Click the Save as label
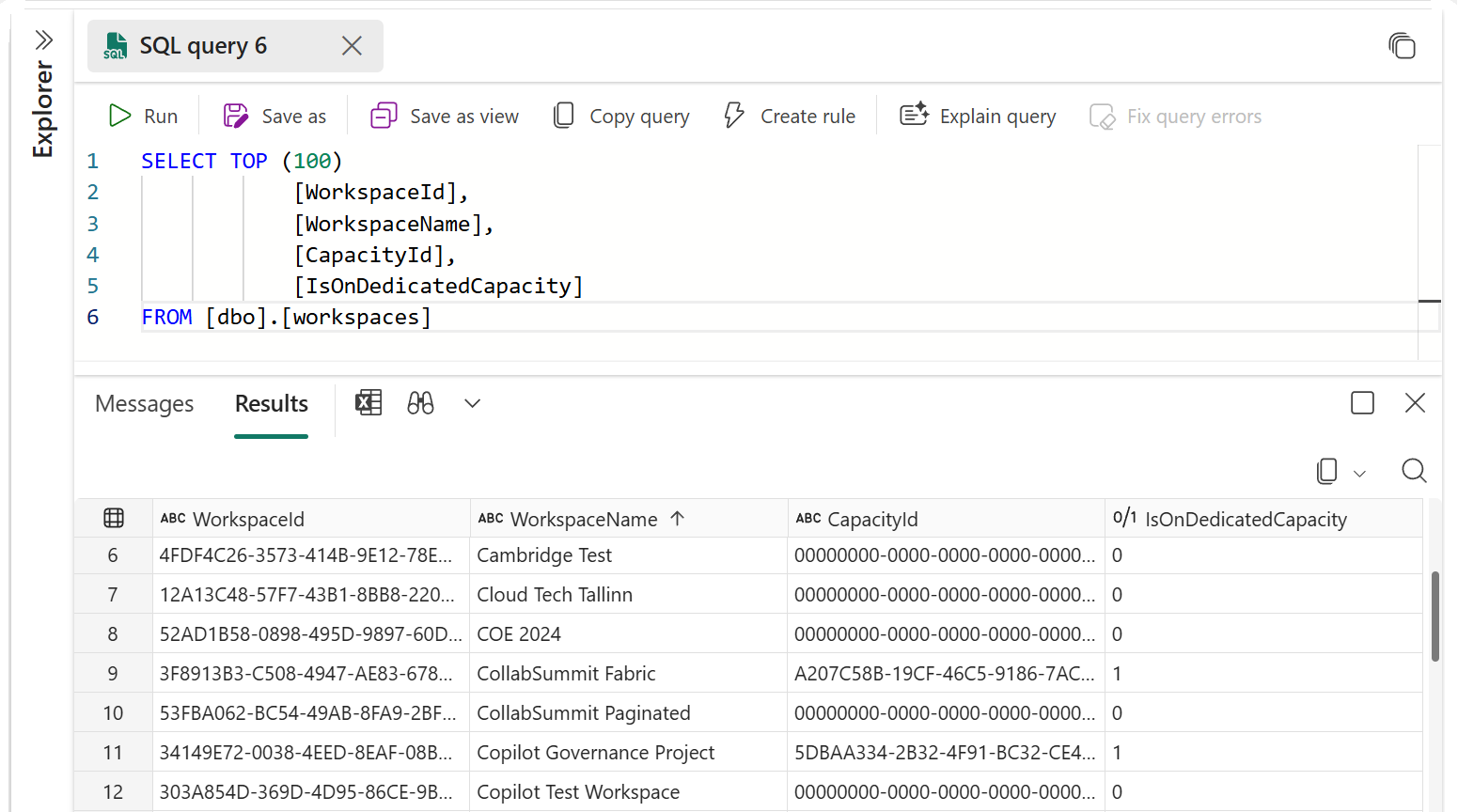The width and height of the screenshot is (1458, 812). pos(294,117)
